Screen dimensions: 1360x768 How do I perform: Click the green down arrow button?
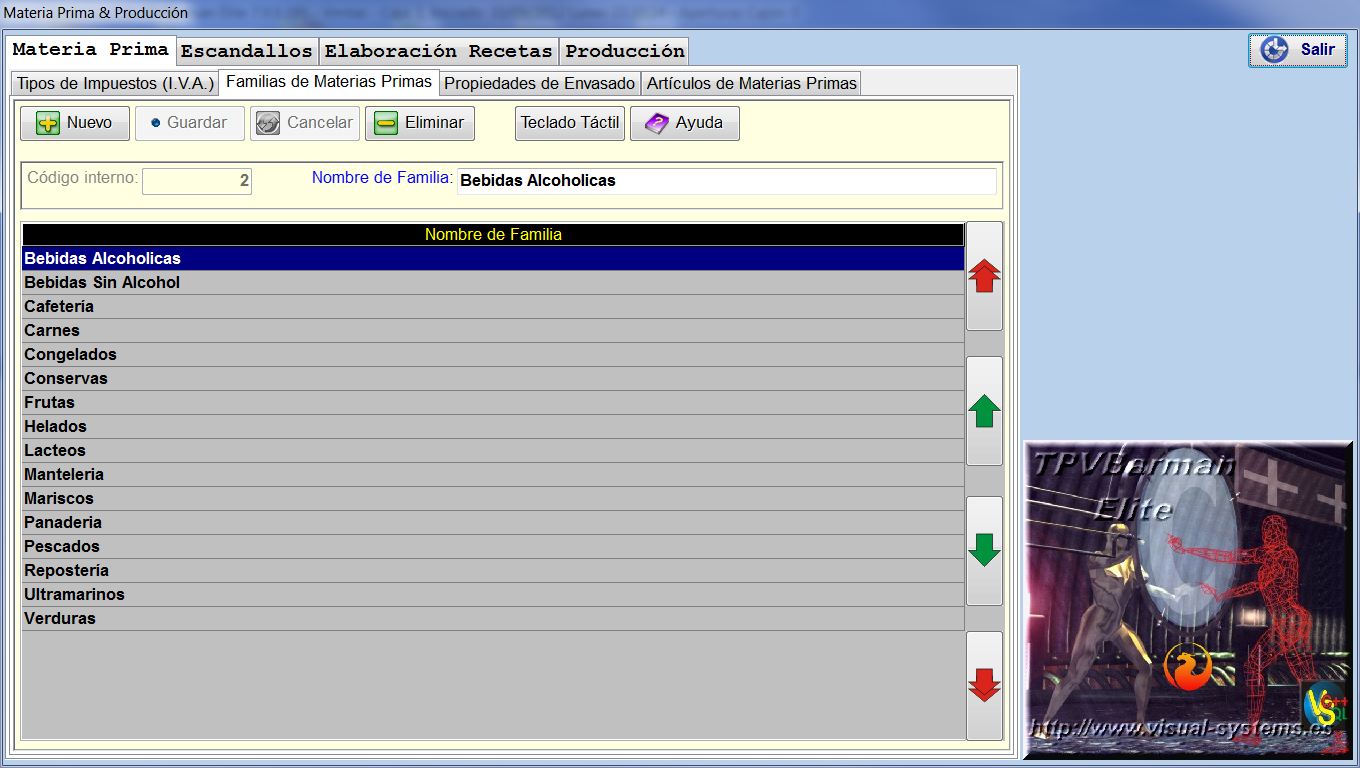984,550
